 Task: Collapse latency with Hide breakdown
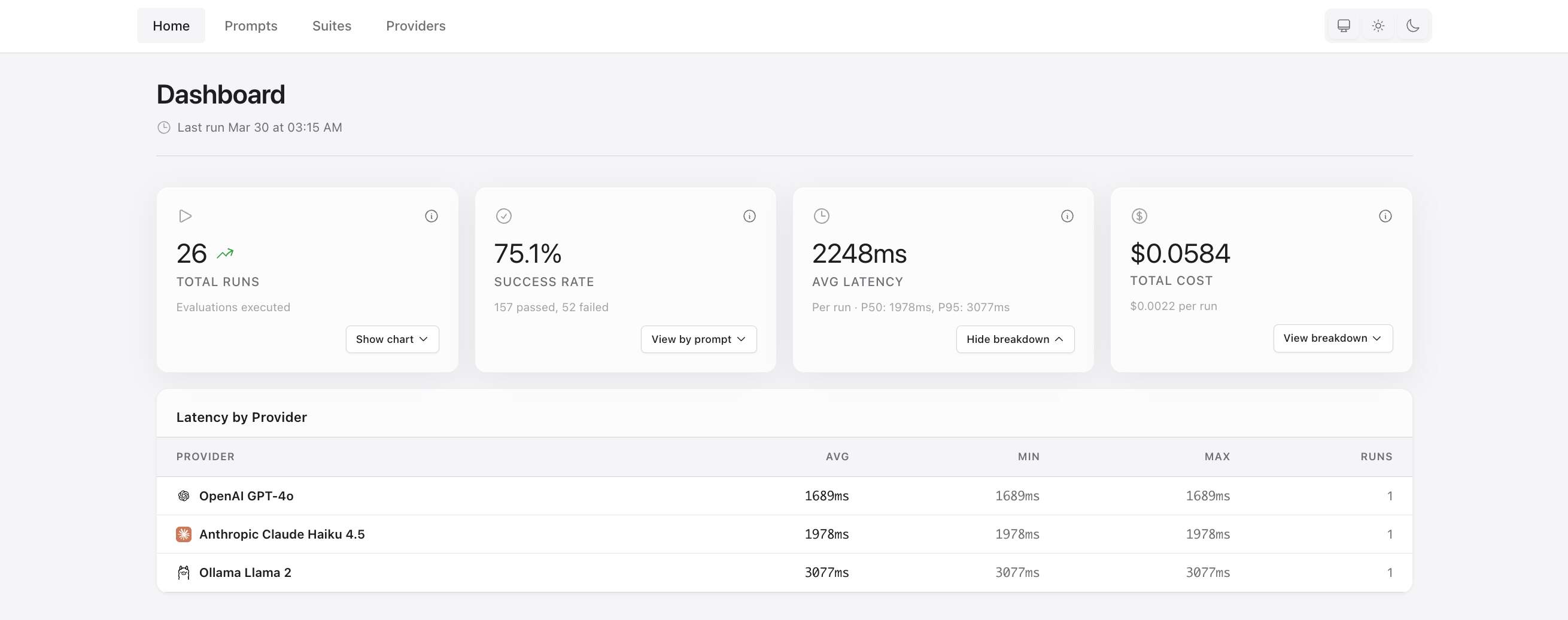pyautogui.click(x=1014, y=339)
